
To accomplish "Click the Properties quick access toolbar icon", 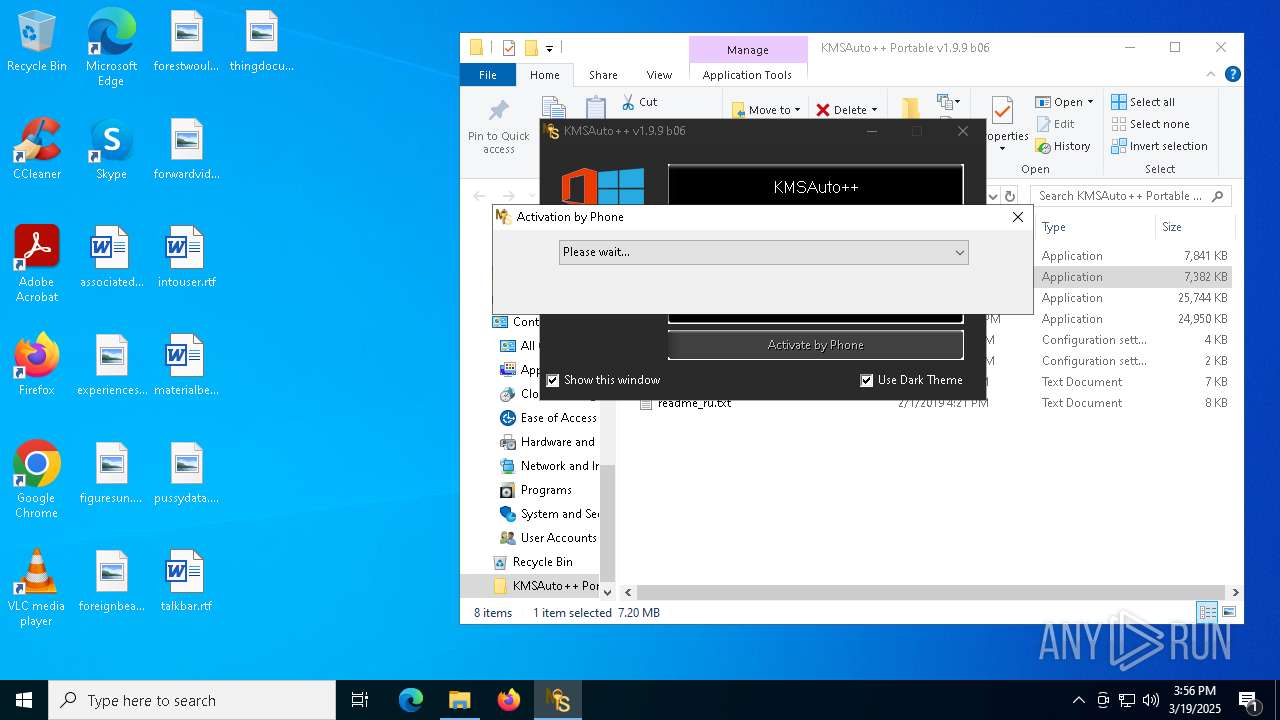I will point(508,48).
